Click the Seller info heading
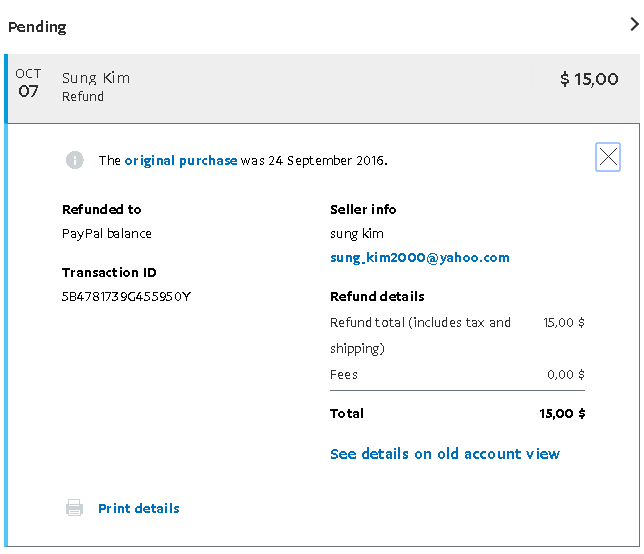This screenshot has height=554, width=644. [x=363, y=209]
